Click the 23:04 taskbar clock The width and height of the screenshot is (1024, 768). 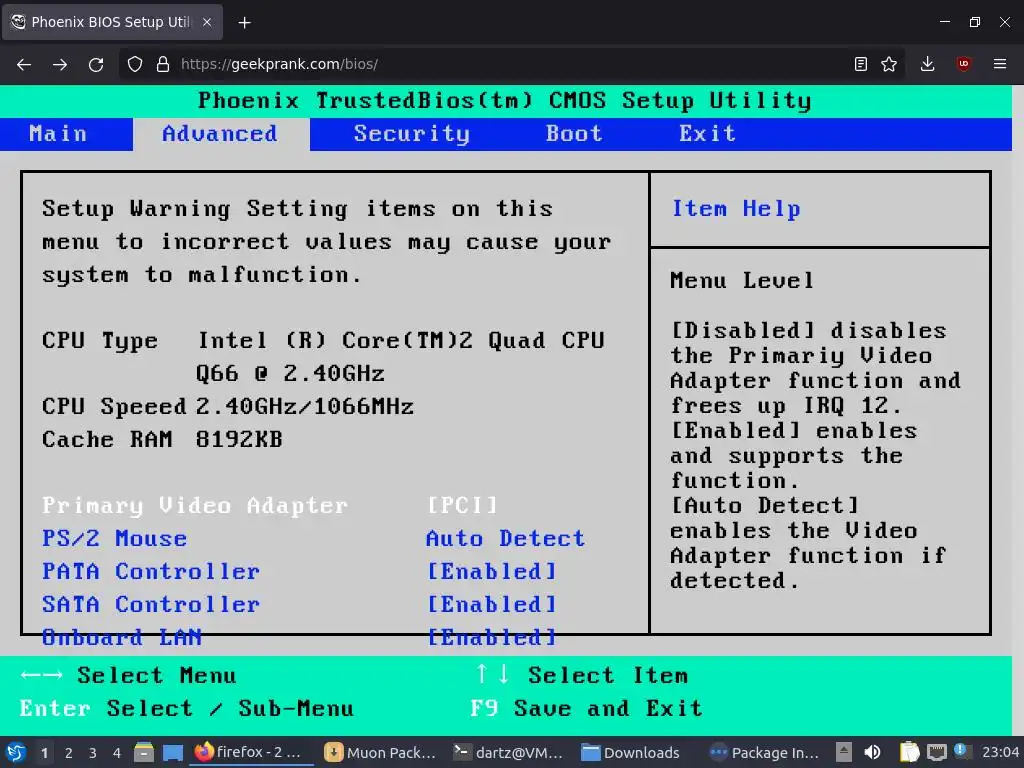click(x=1000, y=752)
